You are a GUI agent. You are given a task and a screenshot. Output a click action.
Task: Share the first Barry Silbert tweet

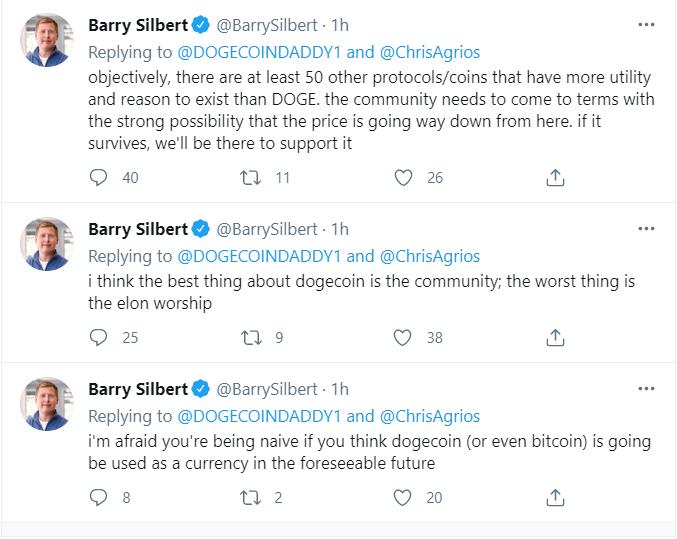556,178
